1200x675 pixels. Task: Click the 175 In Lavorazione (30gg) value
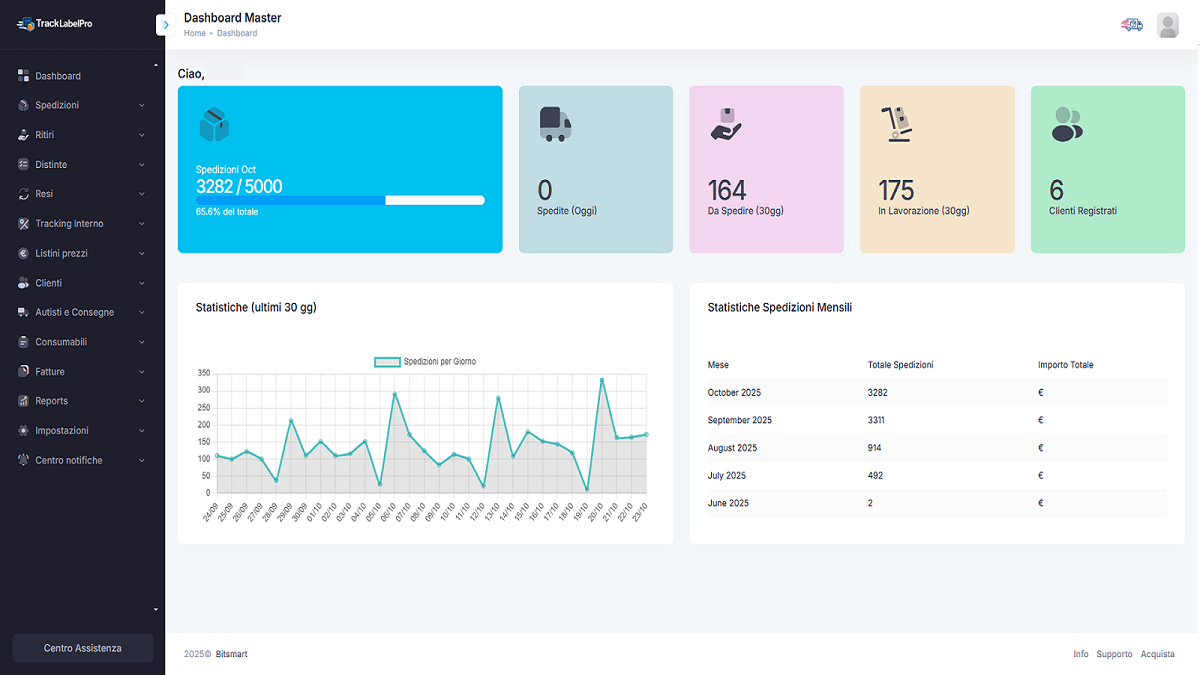[897, 190]
